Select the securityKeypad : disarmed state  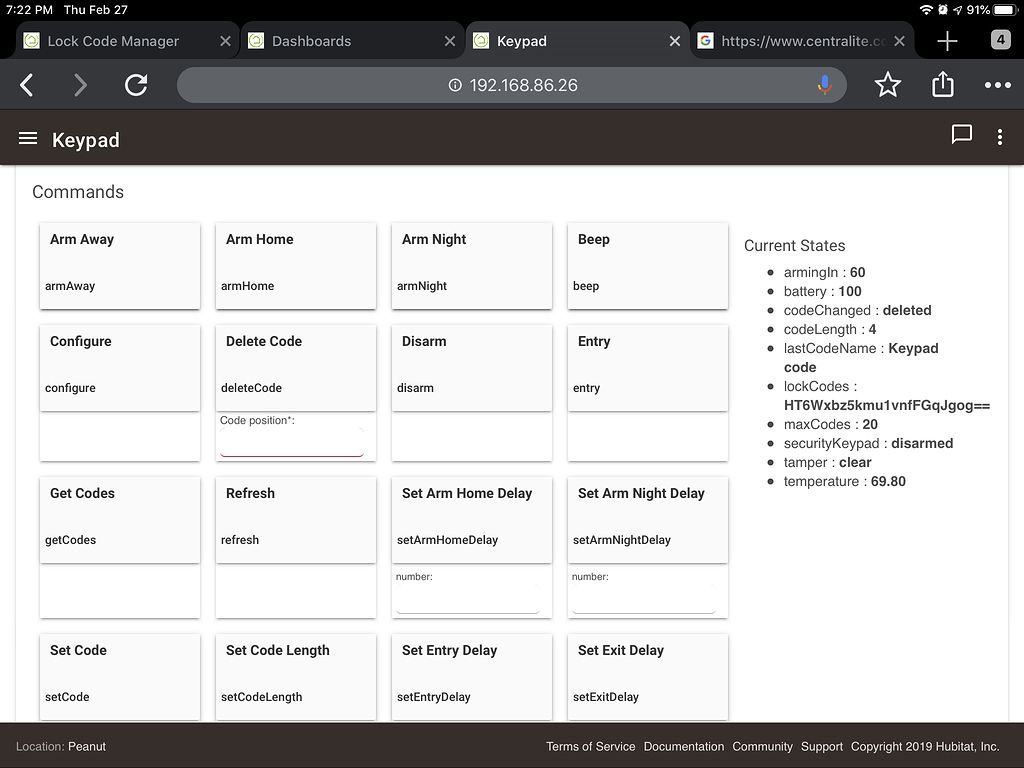(x=868, y=443)
